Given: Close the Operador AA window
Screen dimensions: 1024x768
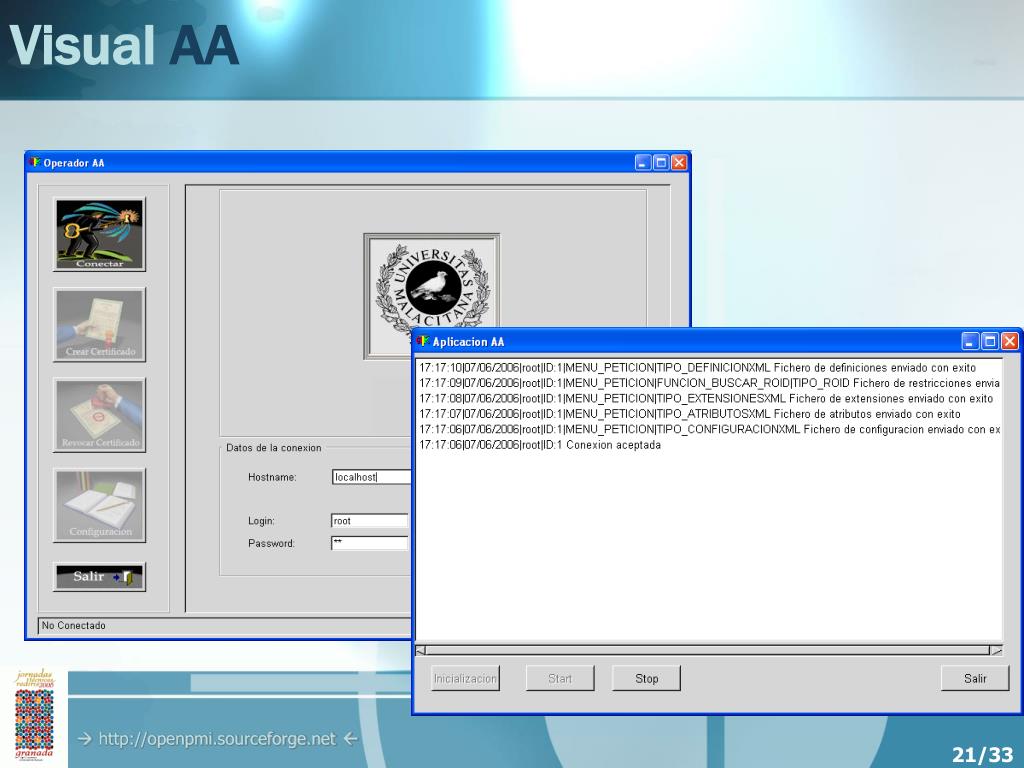Looking at the screenshot, I should coord(679,163).
